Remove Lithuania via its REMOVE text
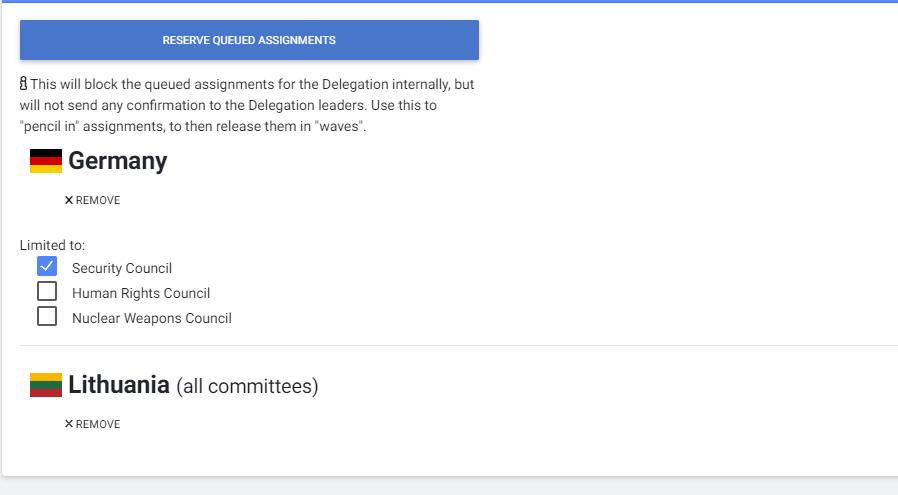The height and width of the screenshot is (495, 898). click(x=98, y=424)
